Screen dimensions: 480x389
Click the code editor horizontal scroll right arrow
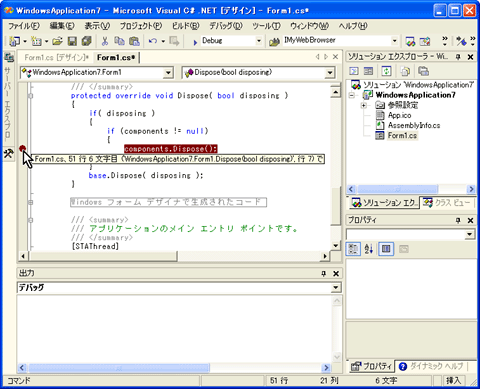click(325, 256)
